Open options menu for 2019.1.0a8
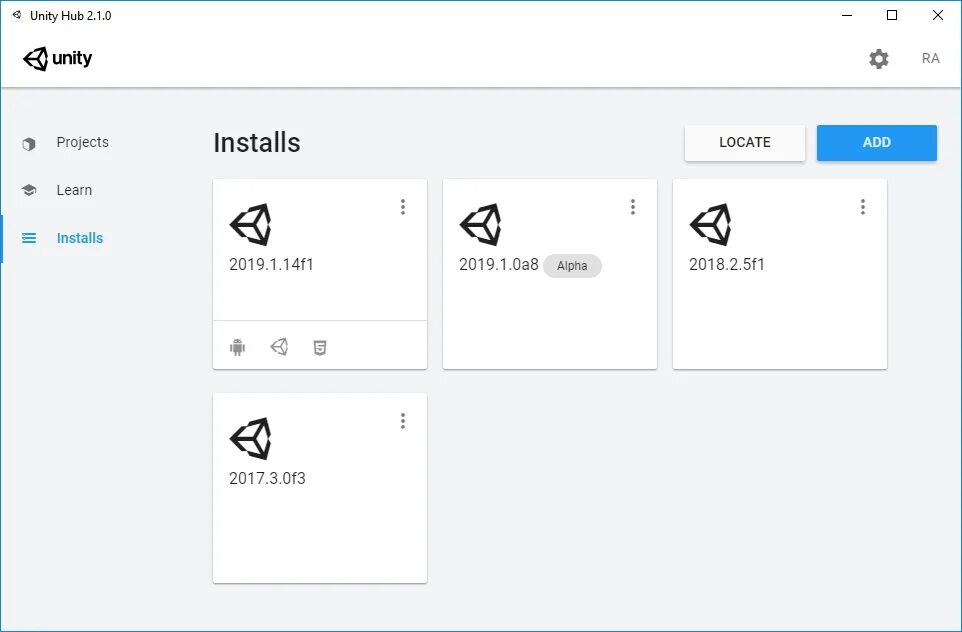Image resolution: width=962 pixels, height=632 pixels. 633,207
